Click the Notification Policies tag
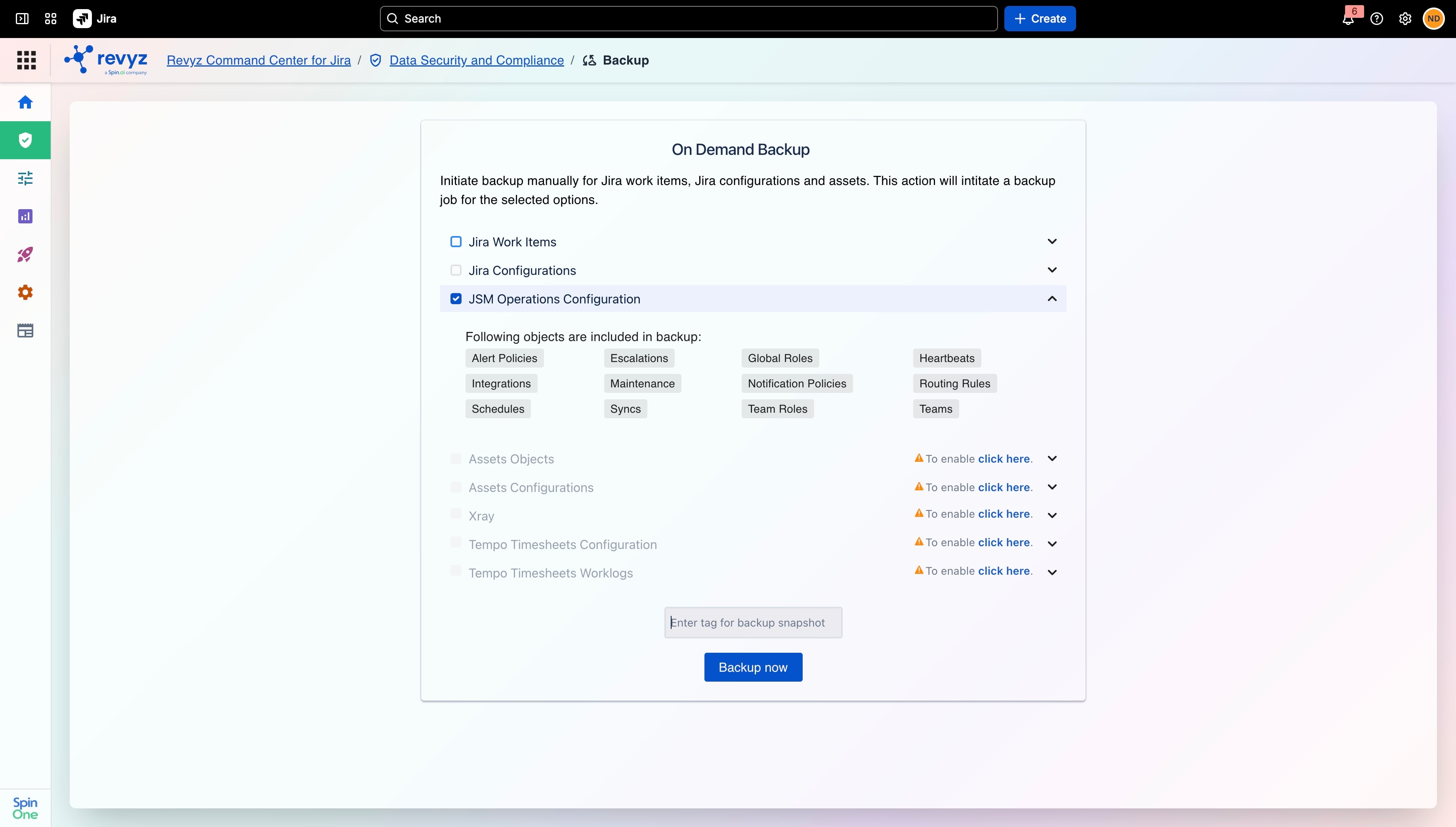1456x827 pixels. point(797,383)
